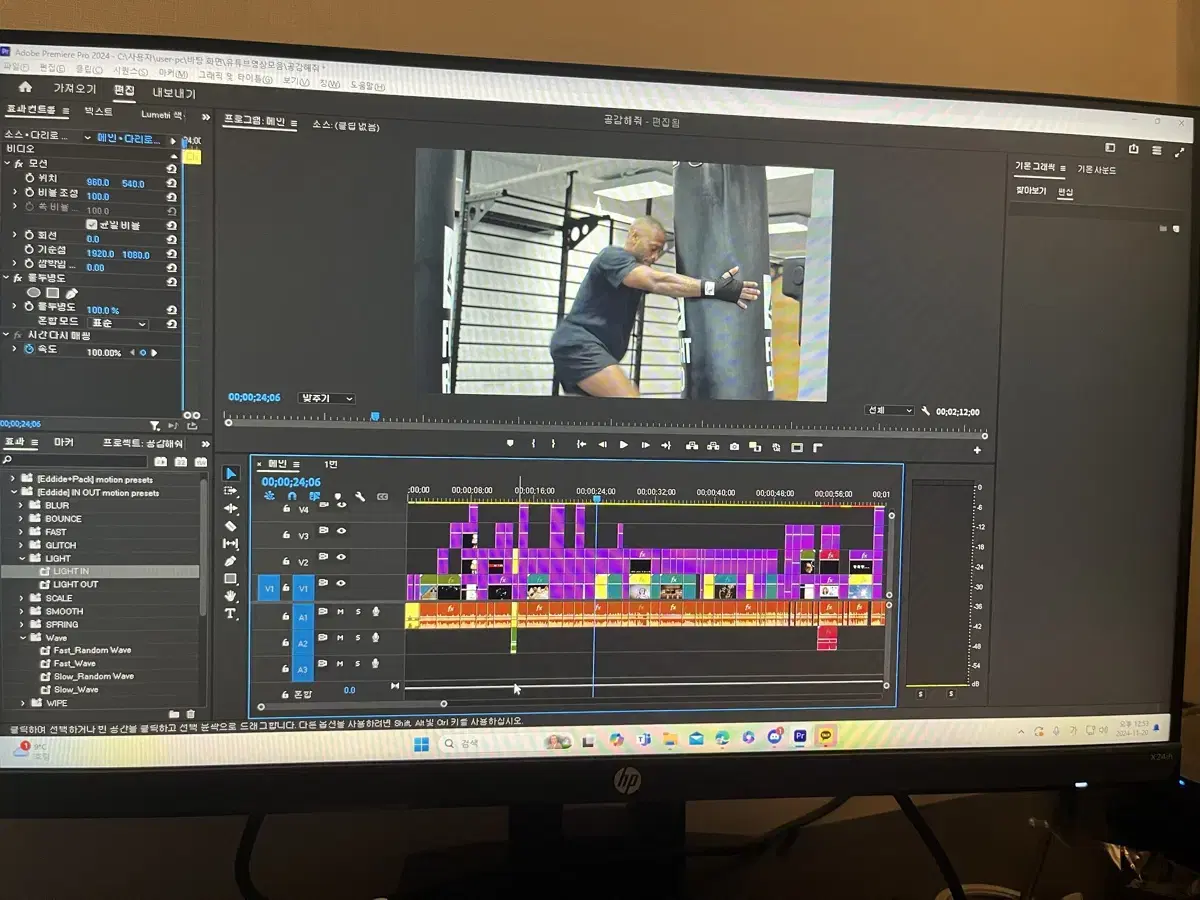Create ellipse mask under opacity
This screenshot has width=1200, height=900.
point(33,292)
